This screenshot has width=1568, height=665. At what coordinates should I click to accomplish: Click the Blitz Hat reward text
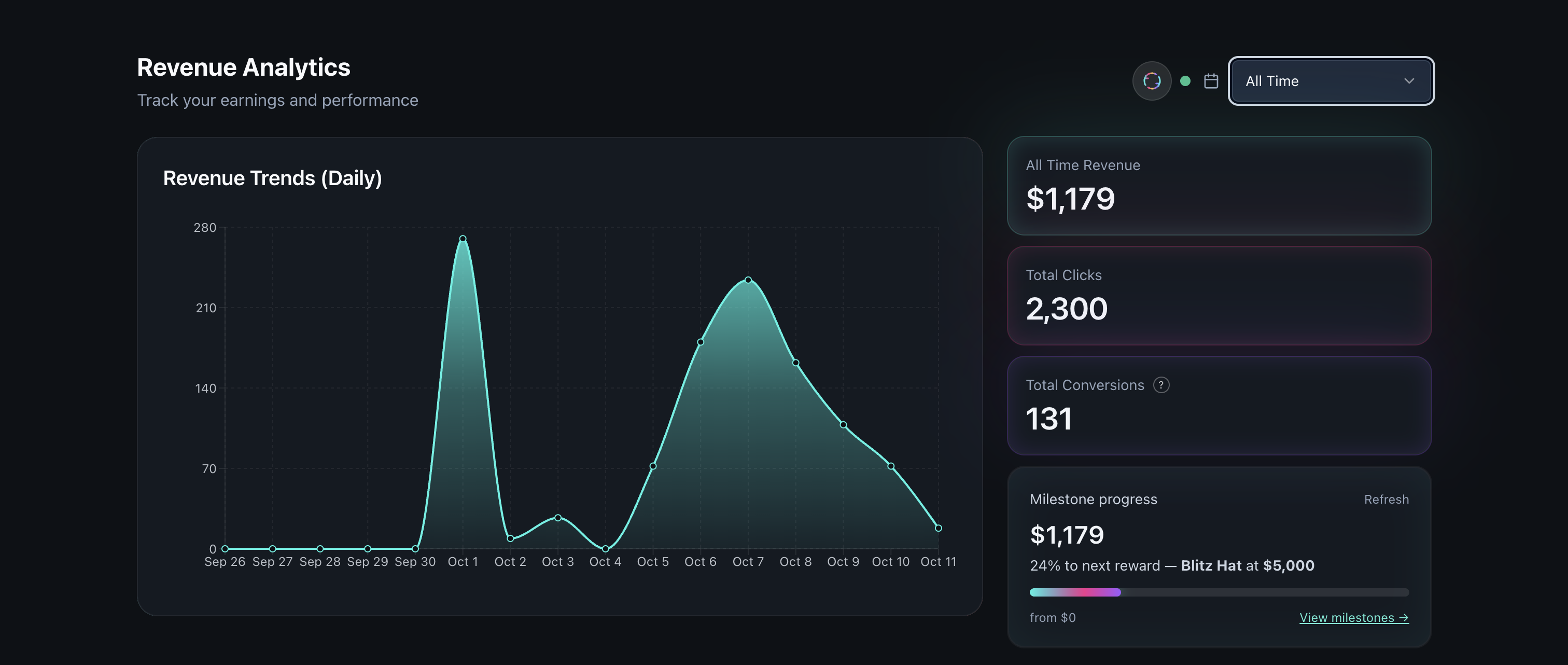[1210, 565]
